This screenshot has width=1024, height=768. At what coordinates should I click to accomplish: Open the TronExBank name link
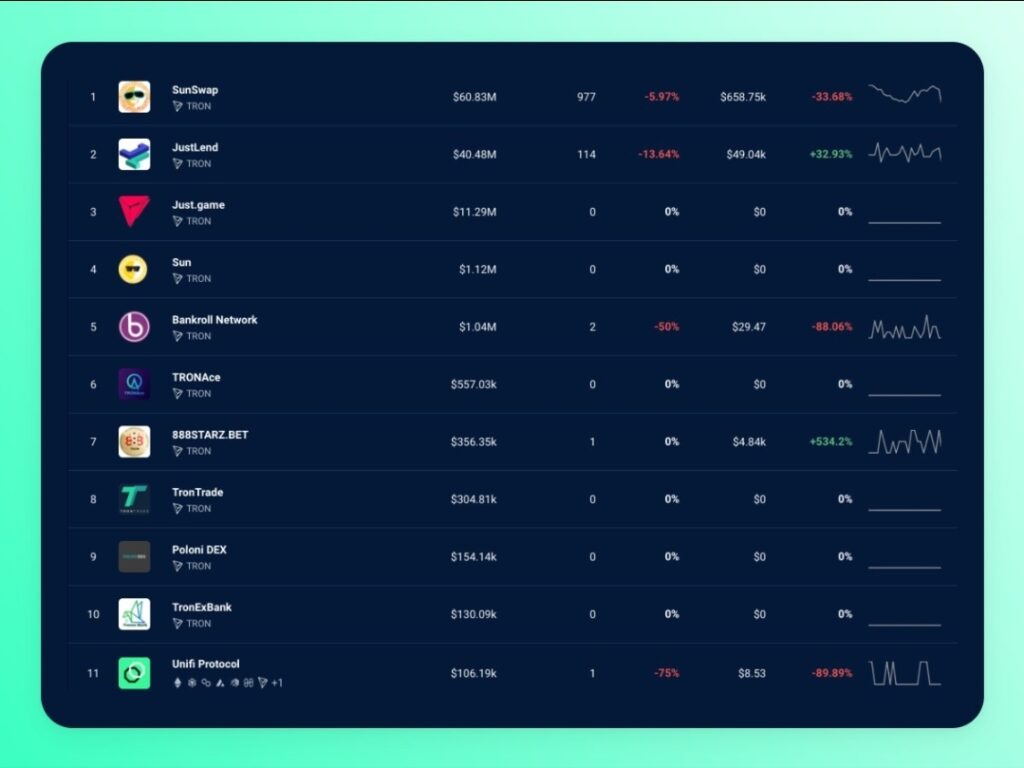201,607
